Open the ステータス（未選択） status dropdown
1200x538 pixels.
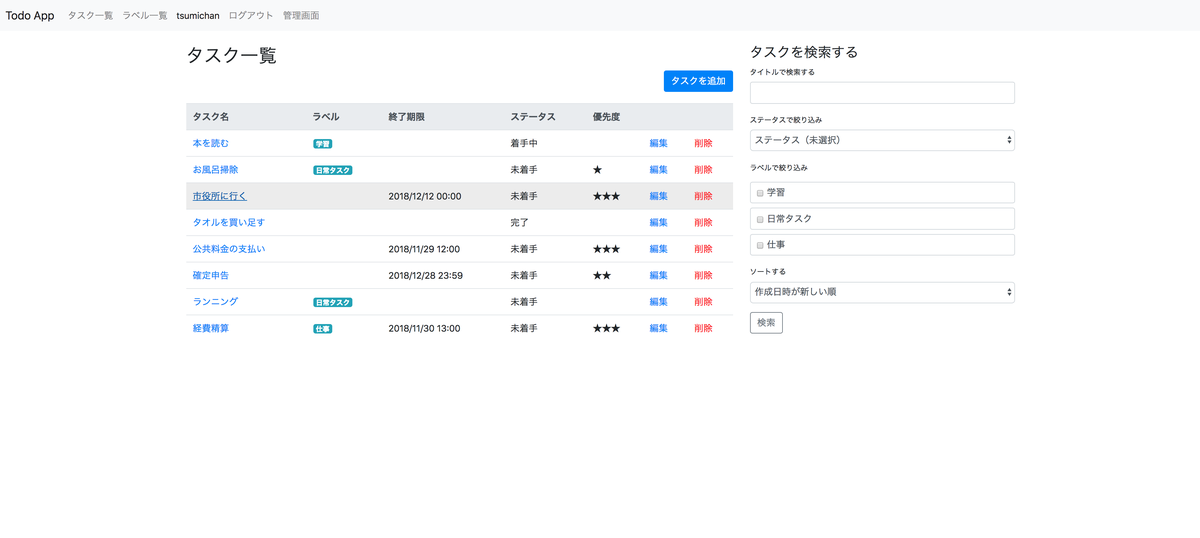pyautogui.click(x=881, y=140)
